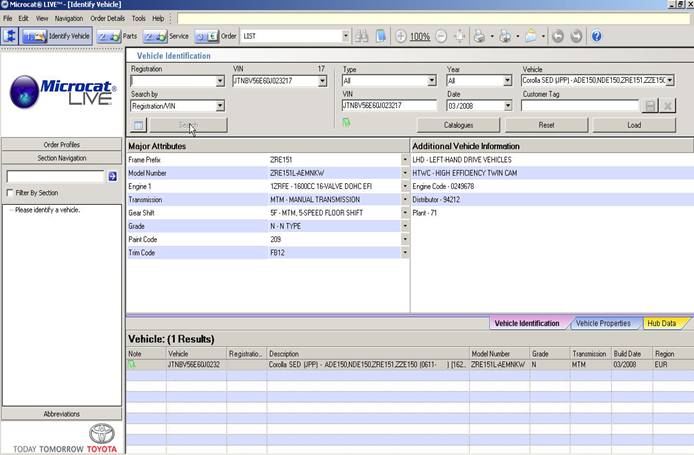Expand the Frame Prefix ZRE151 dropdown arrow

point(405,159)
